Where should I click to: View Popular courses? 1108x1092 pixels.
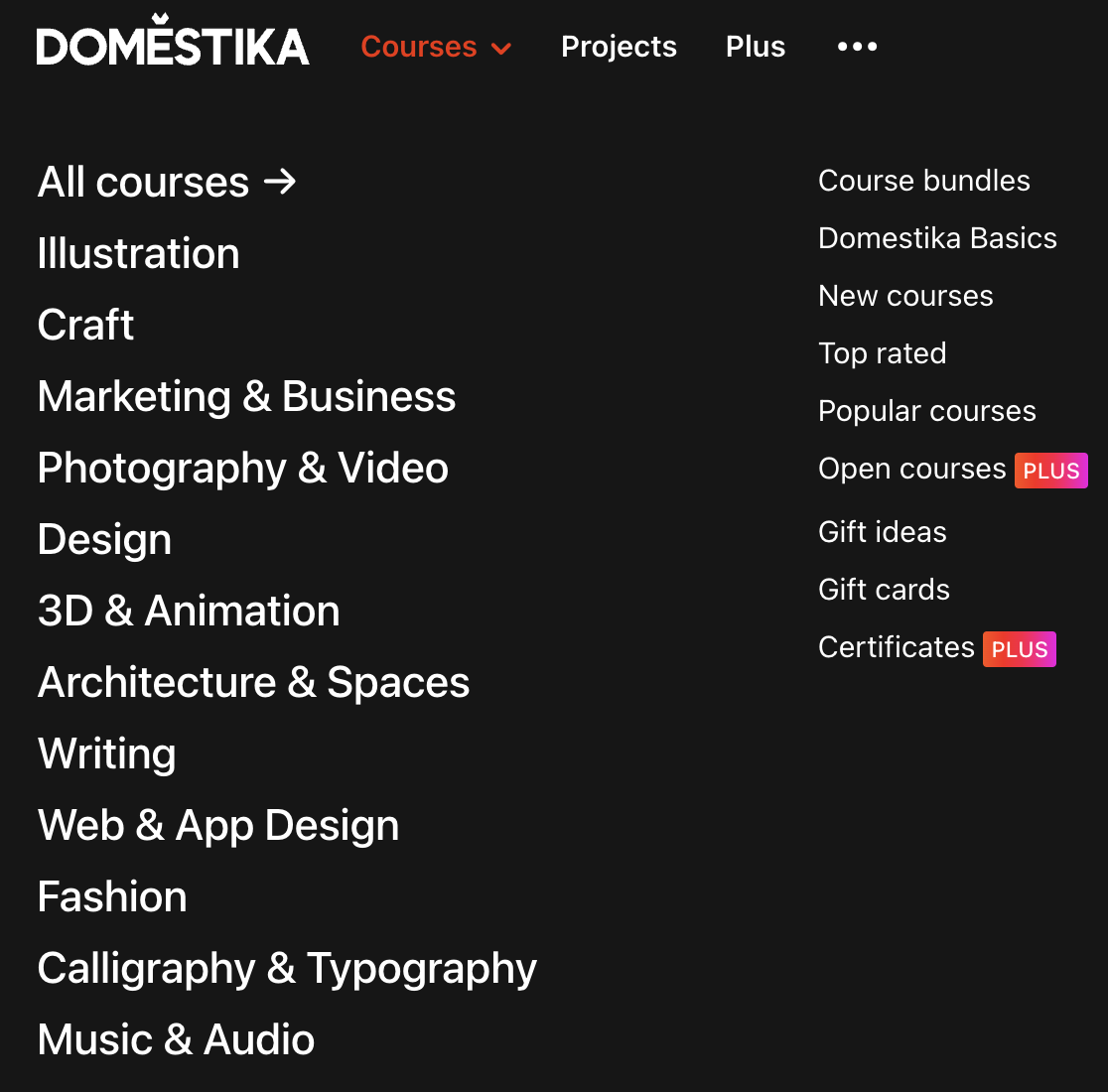927,411
